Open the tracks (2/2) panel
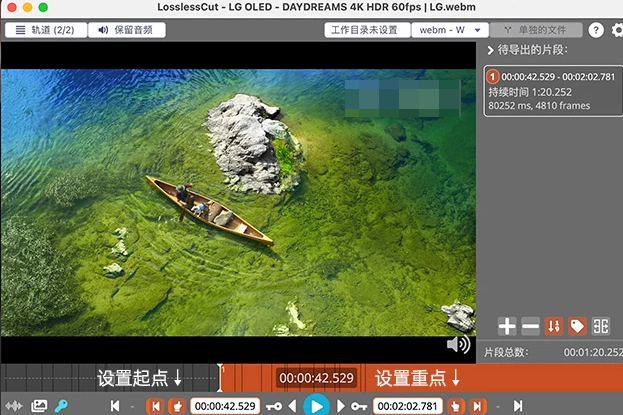623x415 pixels. (x=46, y=30)
